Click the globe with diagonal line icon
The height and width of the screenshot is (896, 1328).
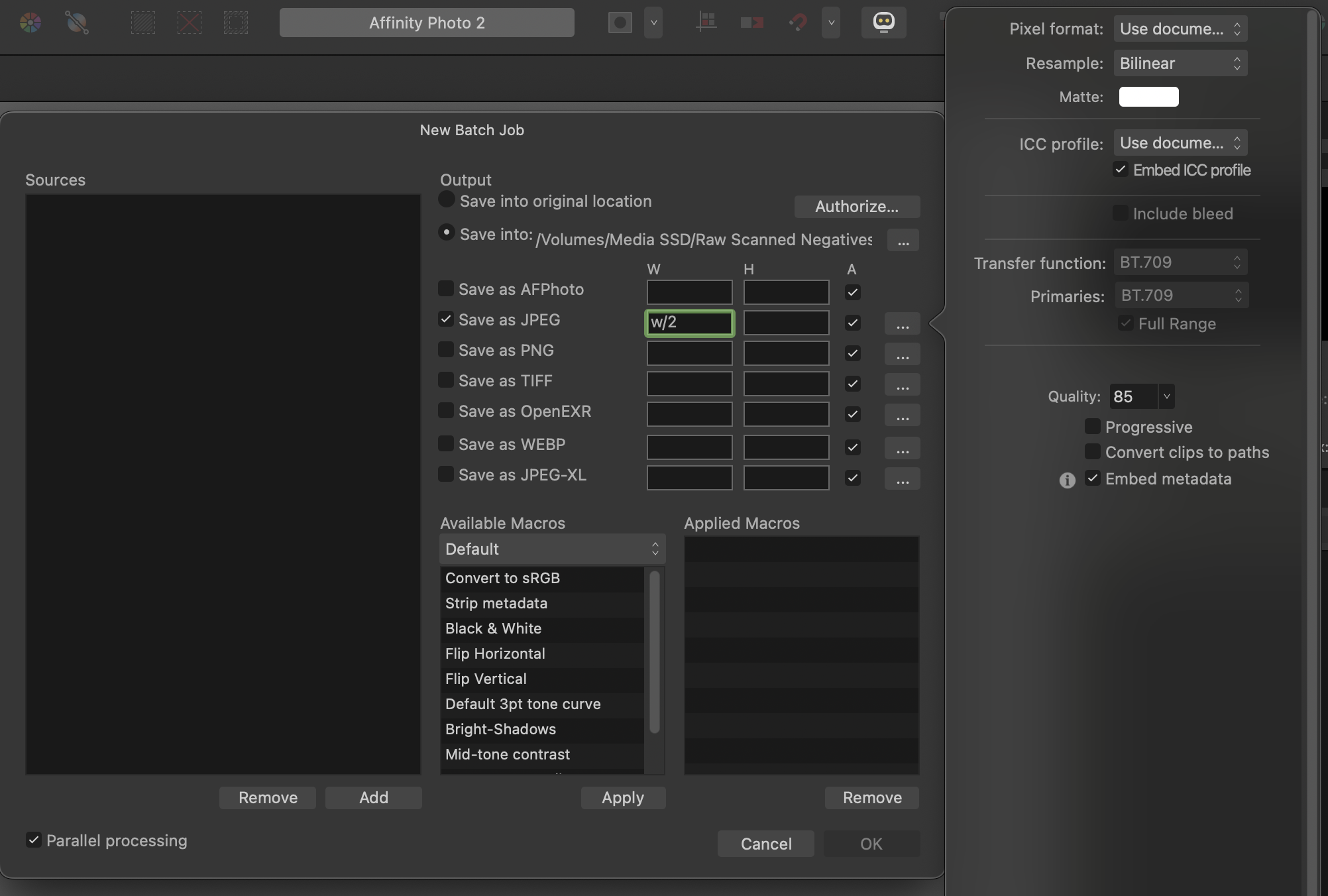[x=77, y=23]
